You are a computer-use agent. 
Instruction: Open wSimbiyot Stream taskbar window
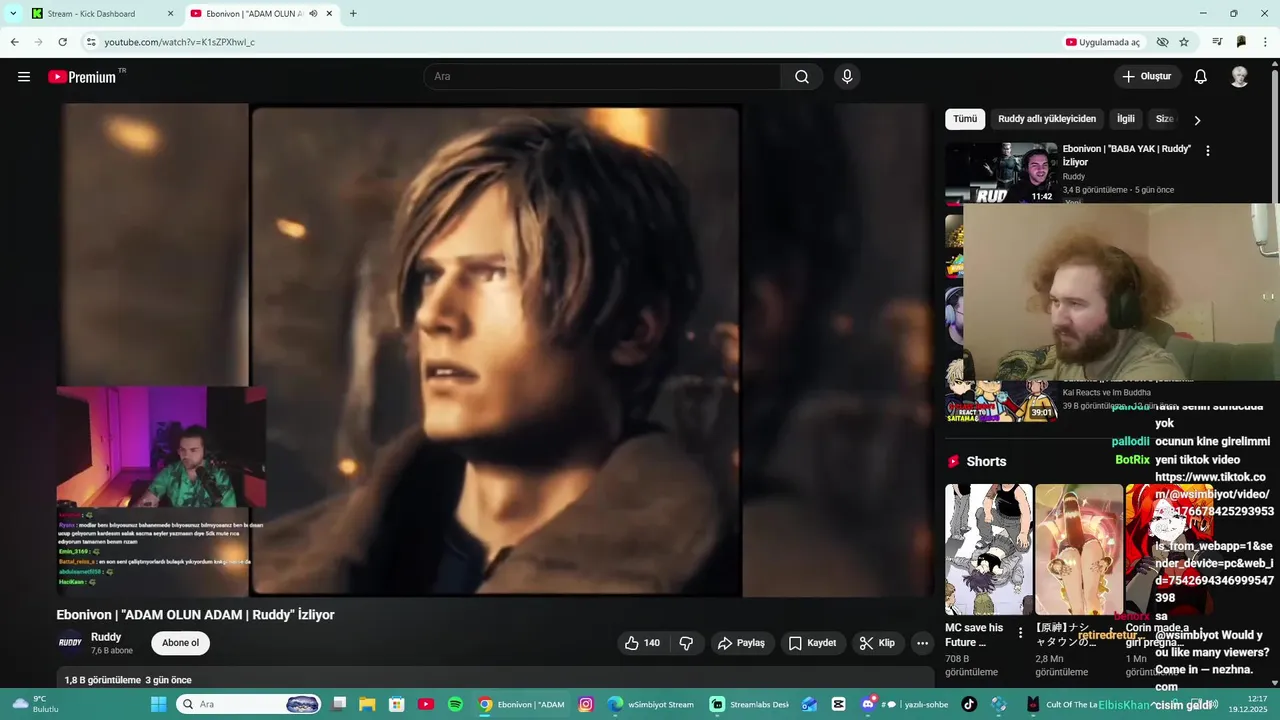coord(651,704)
